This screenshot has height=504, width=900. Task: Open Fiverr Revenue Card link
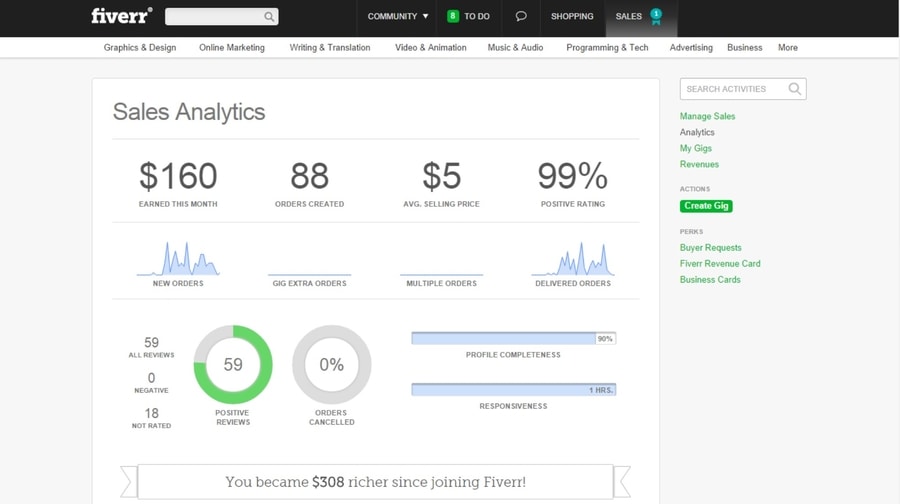tap(720, 263)
